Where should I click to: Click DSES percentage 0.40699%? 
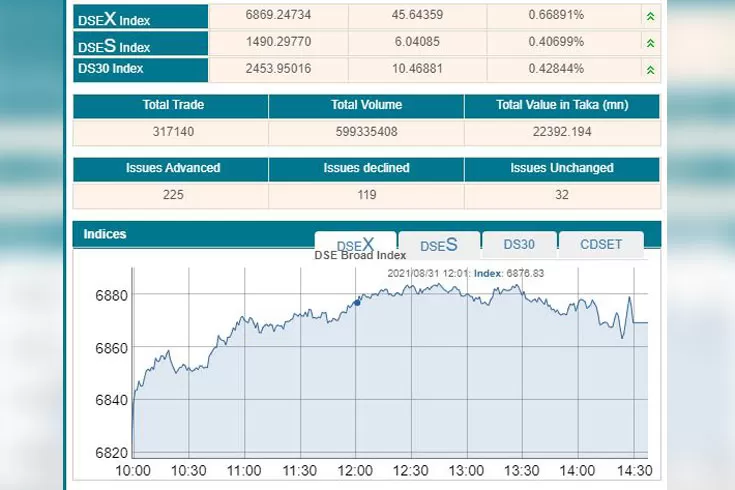(x=556, y=42)
